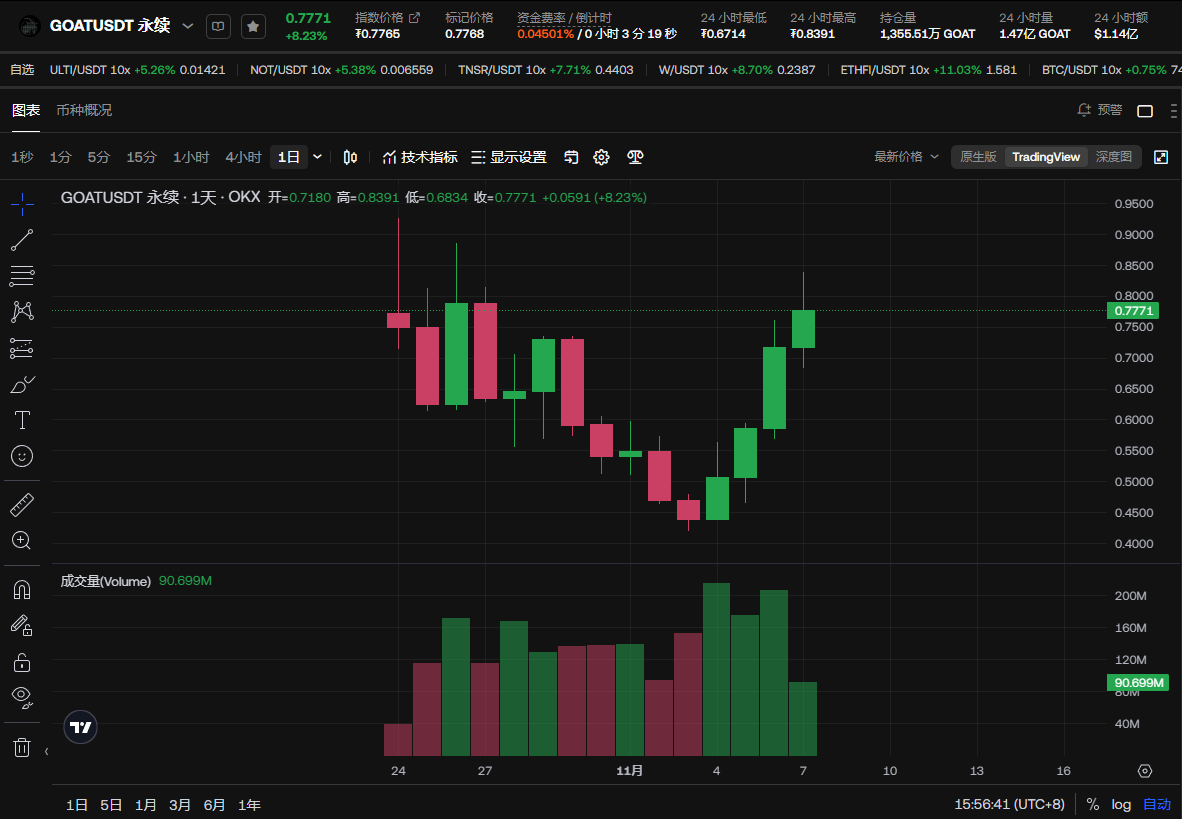
Task: Select the 1秒 interval
Action: click(22, 157)
